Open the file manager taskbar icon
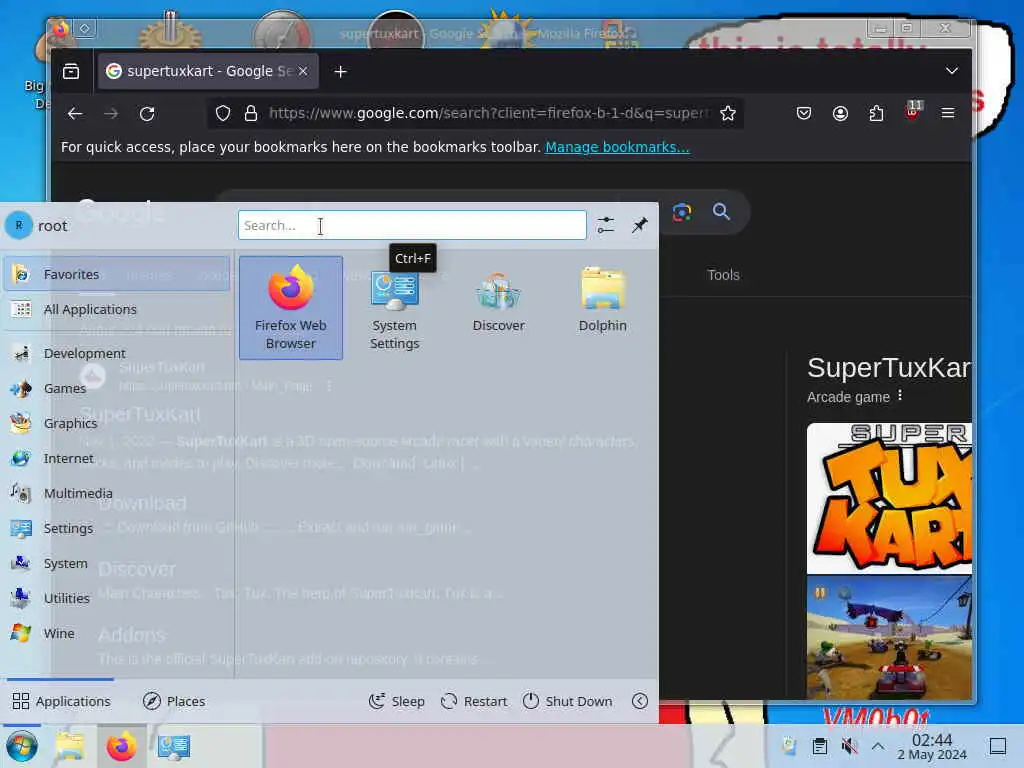Screen dimensions: 1024x768 [x=70, y=746]
